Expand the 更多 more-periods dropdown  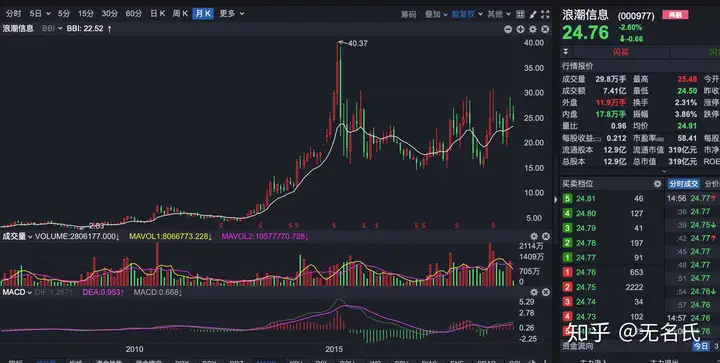(232, 14)
